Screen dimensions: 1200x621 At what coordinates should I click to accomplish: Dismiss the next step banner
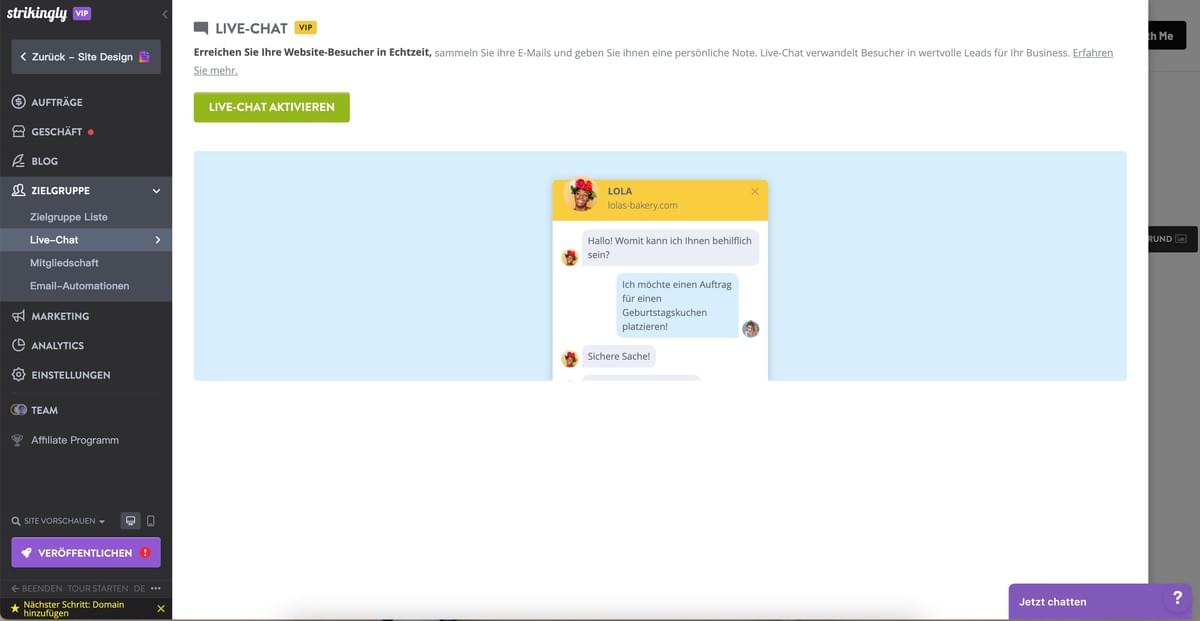(161, 608)
